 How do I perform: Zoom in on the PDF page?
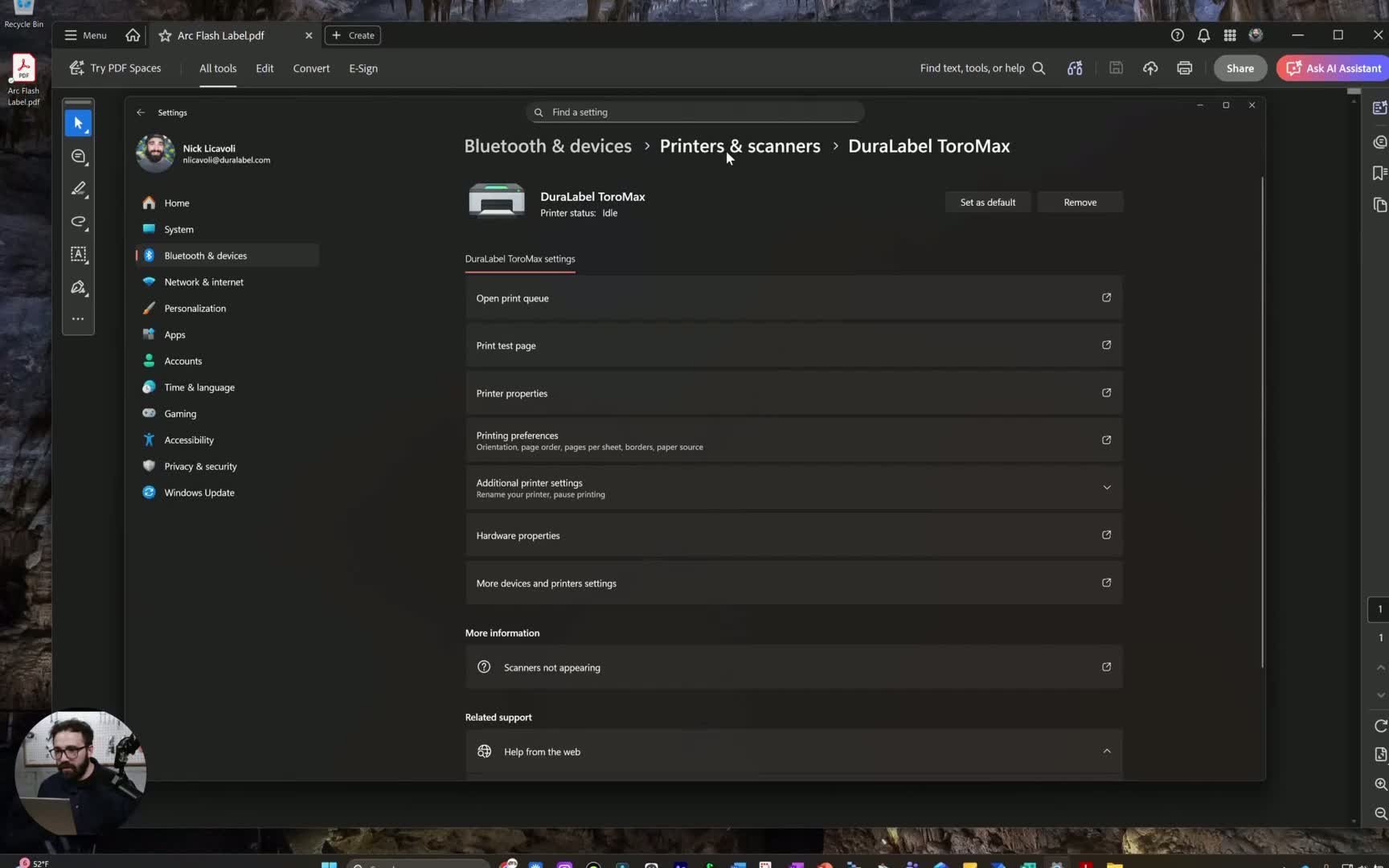1380,784
